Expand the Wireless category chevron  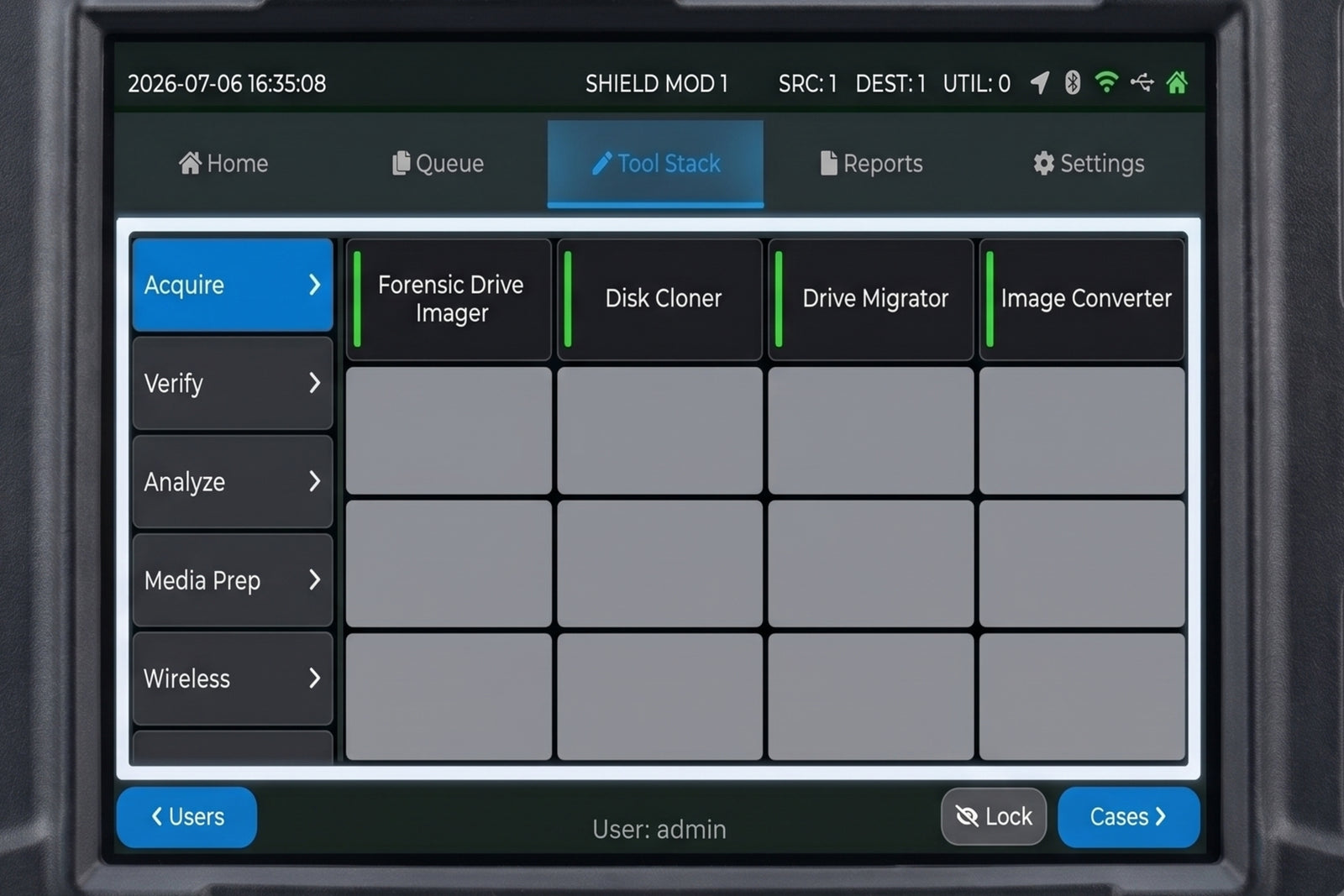[x=314, y=678]
